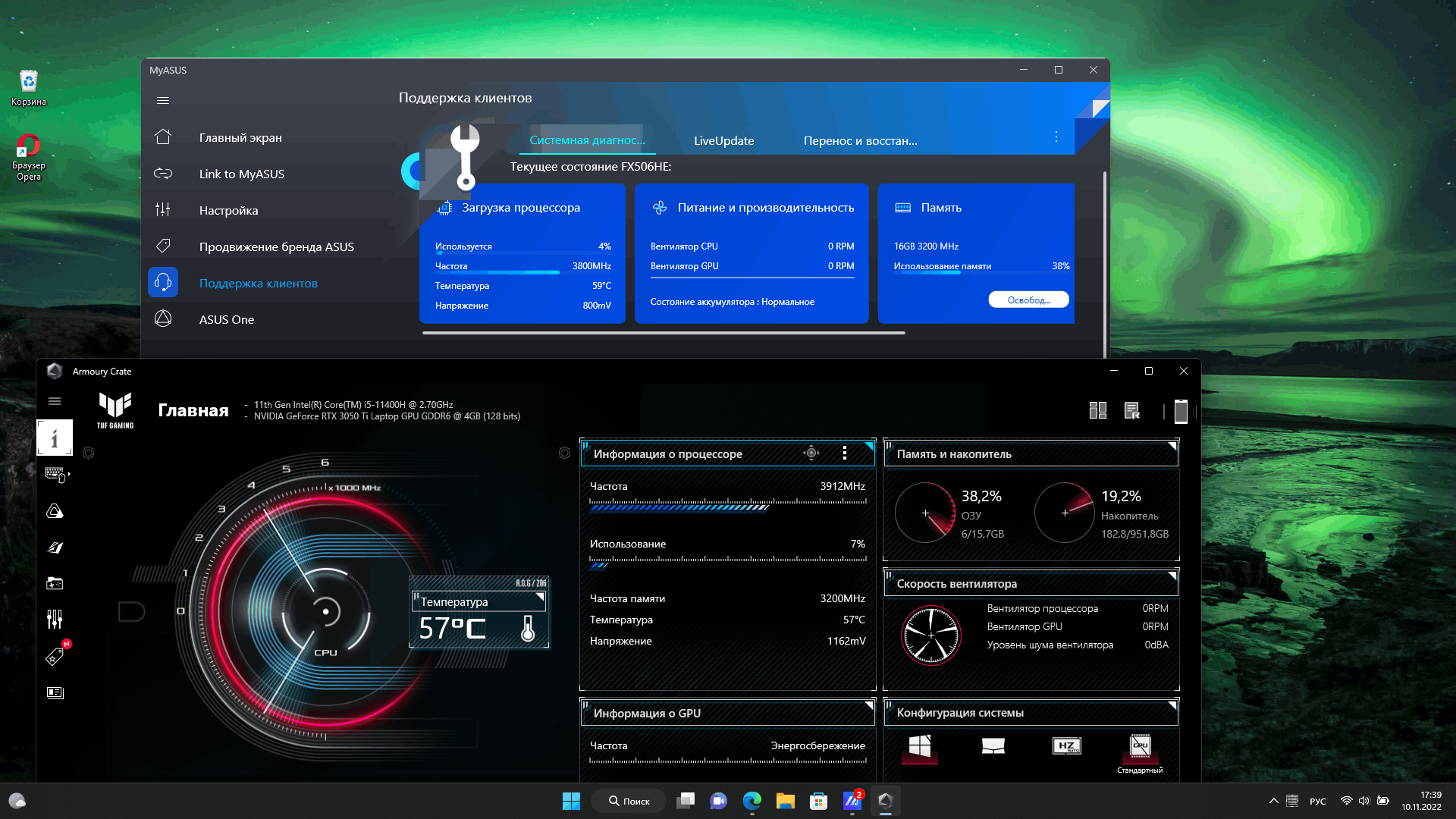Click the РУС language indicator
This screenshot has height=819, width=1456.
pos(1318,801)
